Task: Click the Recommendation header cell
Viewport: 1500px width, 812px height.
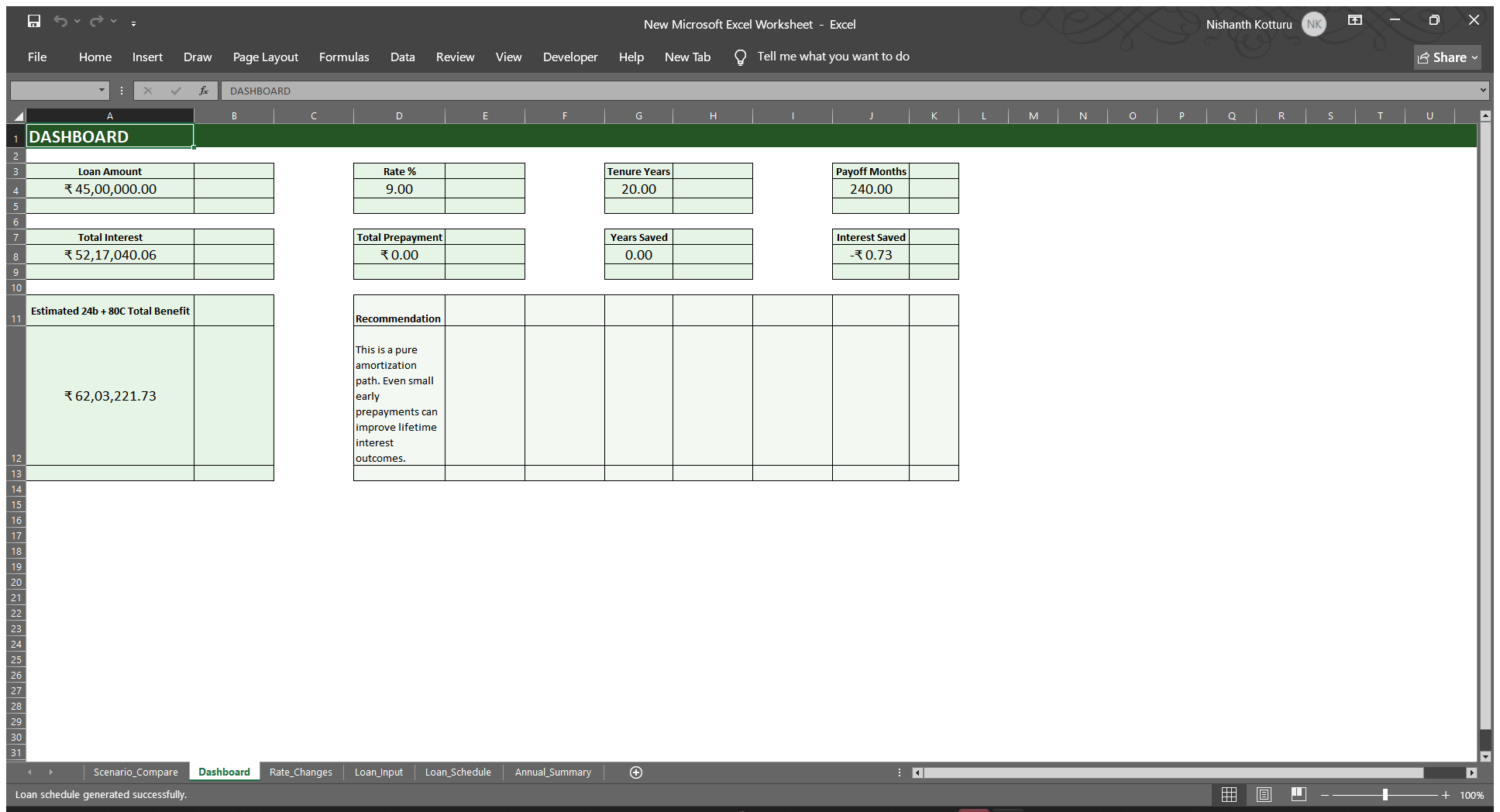Action: point(399,311)
